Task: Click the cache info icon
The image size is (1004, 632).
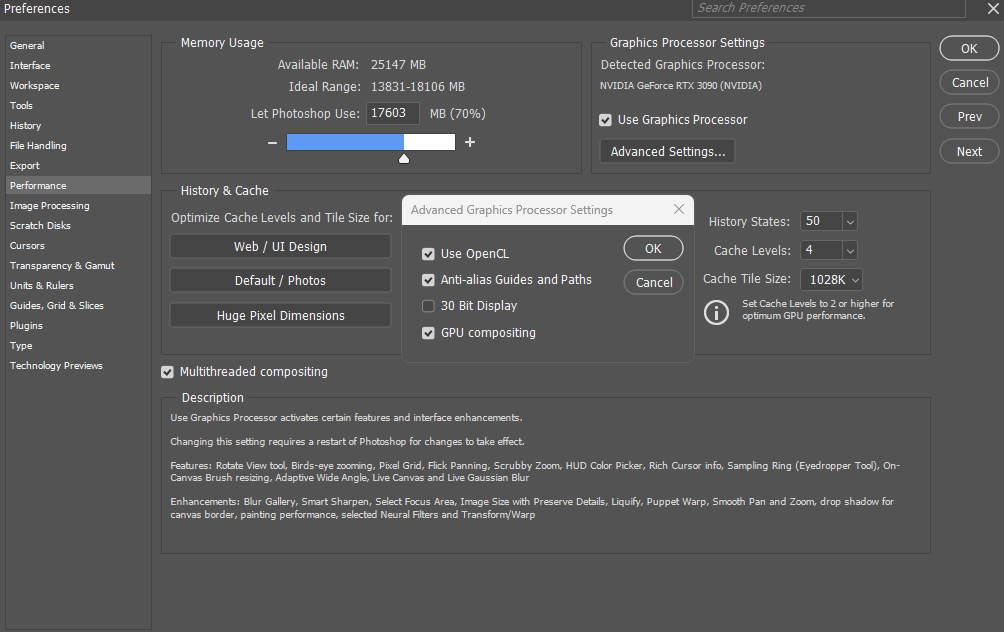Action: pyautogui.click(x=716, y=312)
